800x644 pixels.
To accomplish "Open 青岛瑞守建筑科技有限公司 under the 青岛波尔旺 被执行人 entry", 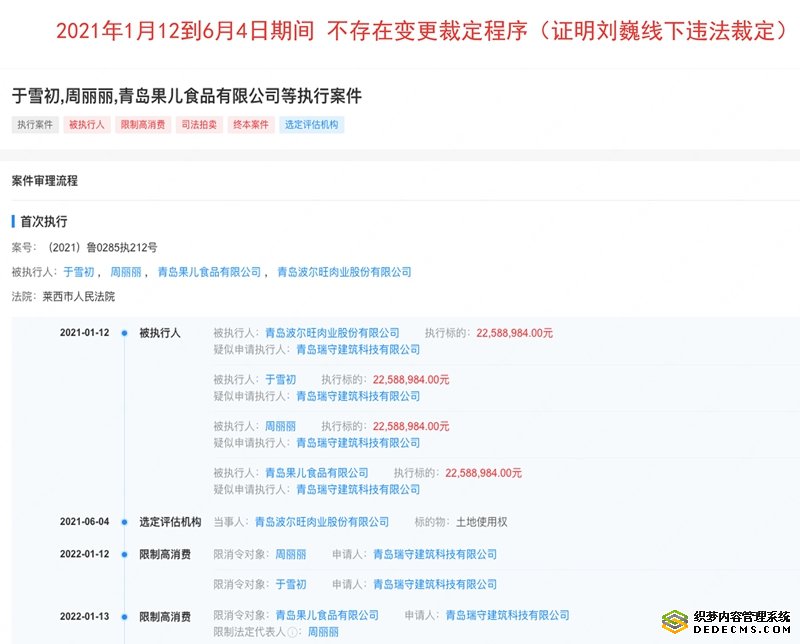I will tap(358, 350).
